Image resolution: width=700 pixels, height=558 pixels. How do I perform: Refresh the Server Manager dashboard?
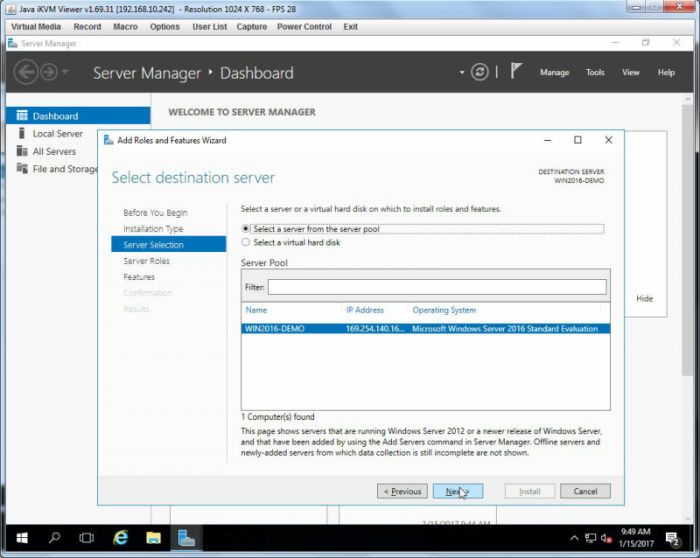click(x=479, y=72)
